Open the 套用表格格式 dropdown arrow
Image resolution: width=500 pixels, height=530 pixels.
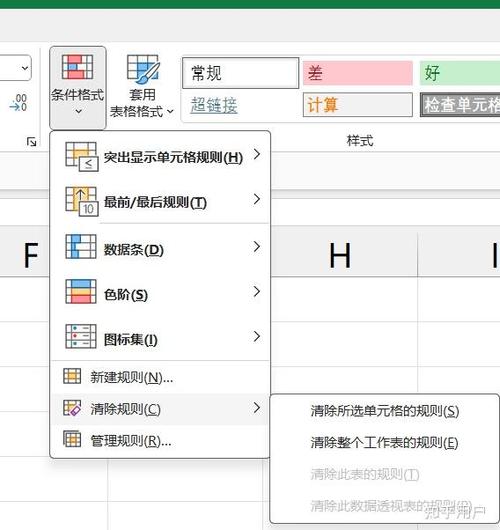point(170,111)
